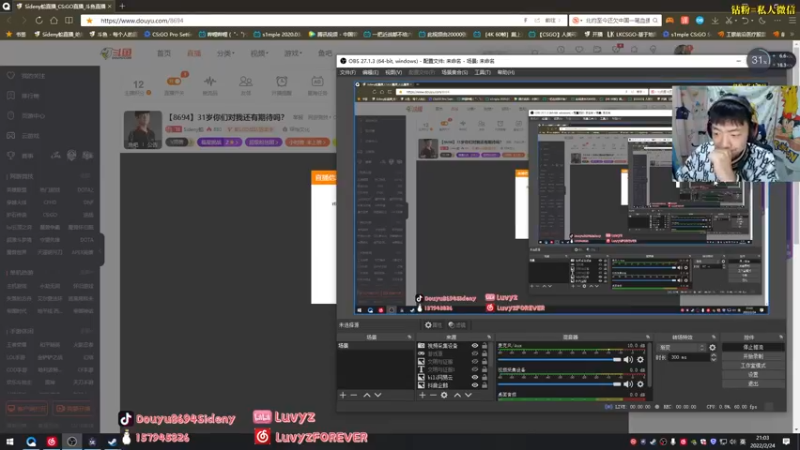
Task: Move scene down in OBS Scenes panel
Action: pos(378,395)
